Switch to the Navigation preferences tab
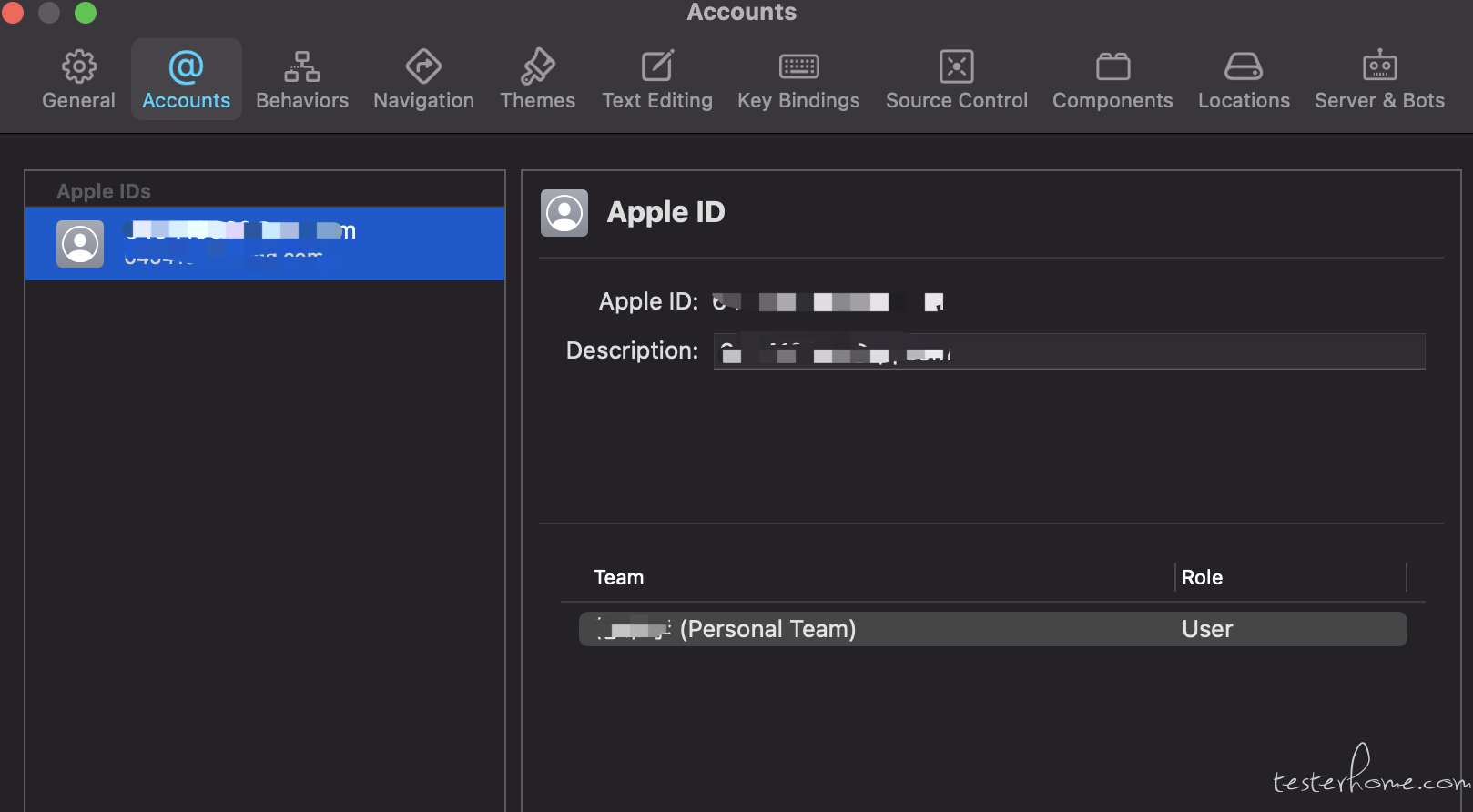1473x812 pixels. pos(423,80)
